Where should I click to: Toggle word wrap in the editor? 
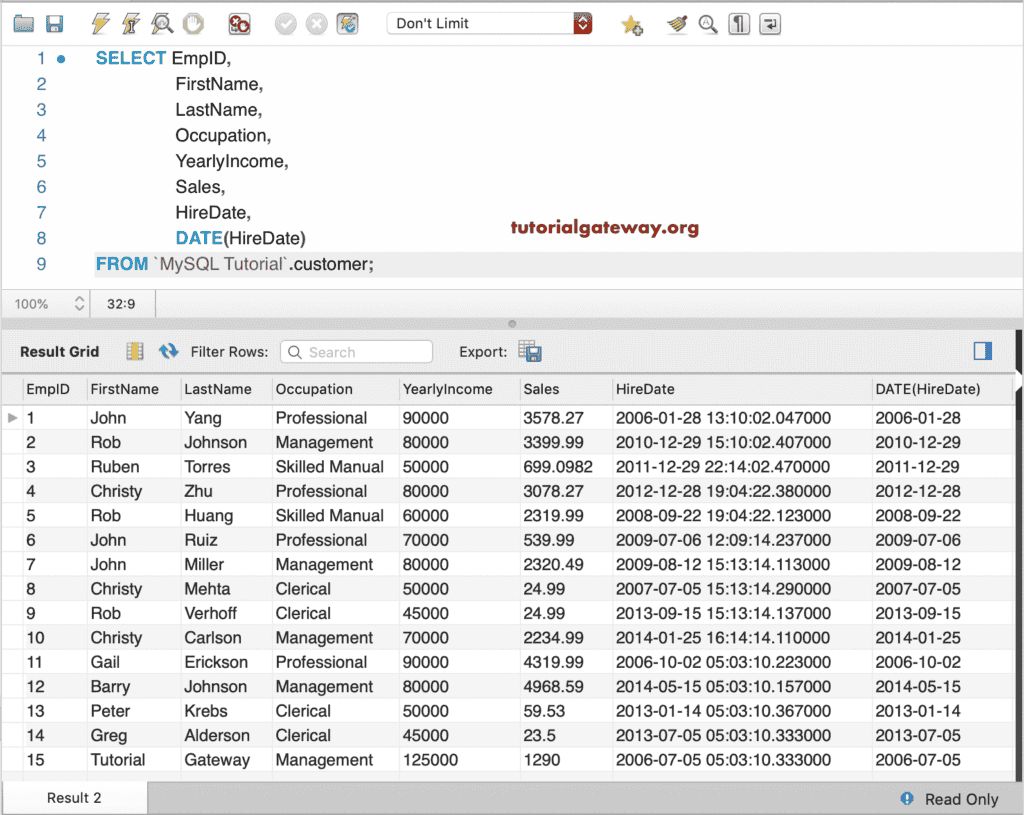coord(769,22)
